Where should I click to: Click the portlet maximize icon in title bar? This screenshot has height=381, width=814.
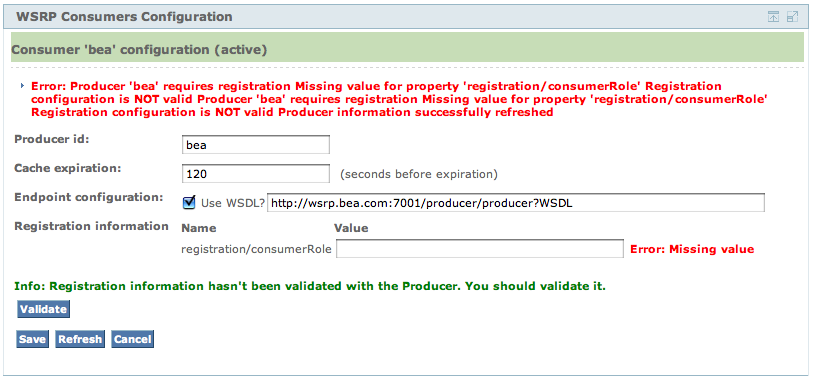click(x=792, y=17)
